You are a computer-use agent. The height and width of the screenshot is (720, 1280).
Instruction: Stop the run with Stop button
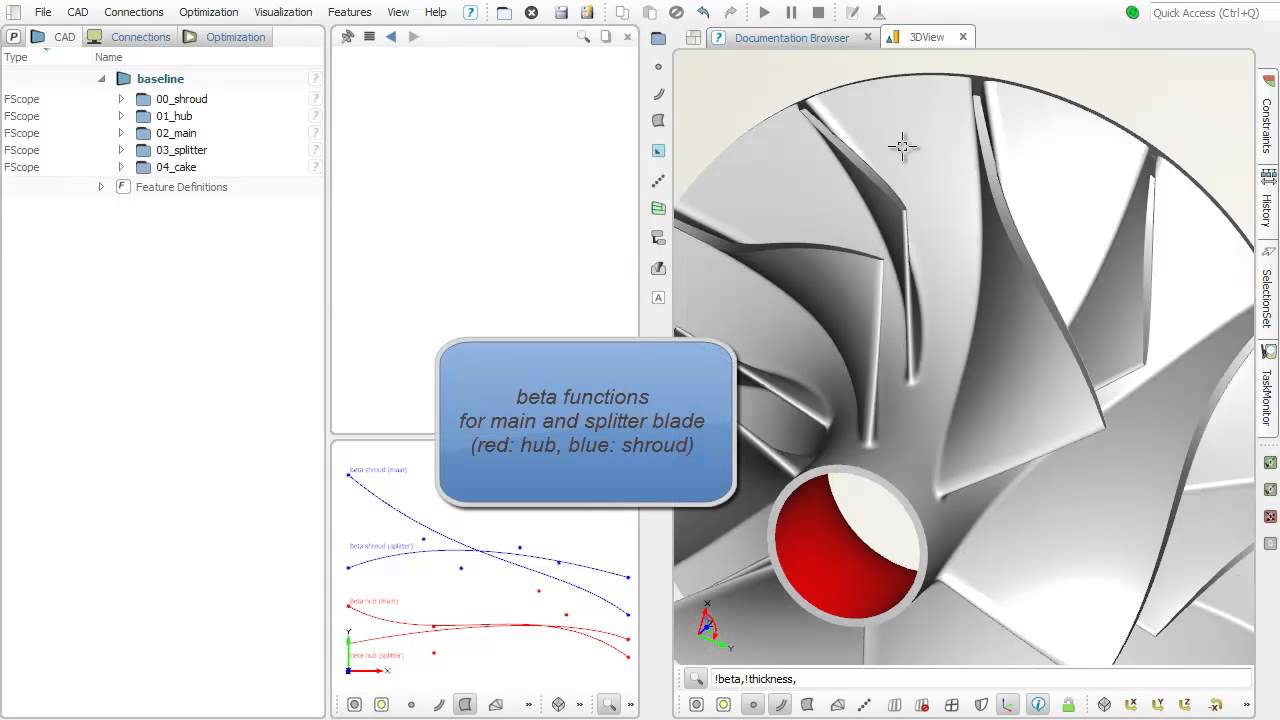pos(818,12)
